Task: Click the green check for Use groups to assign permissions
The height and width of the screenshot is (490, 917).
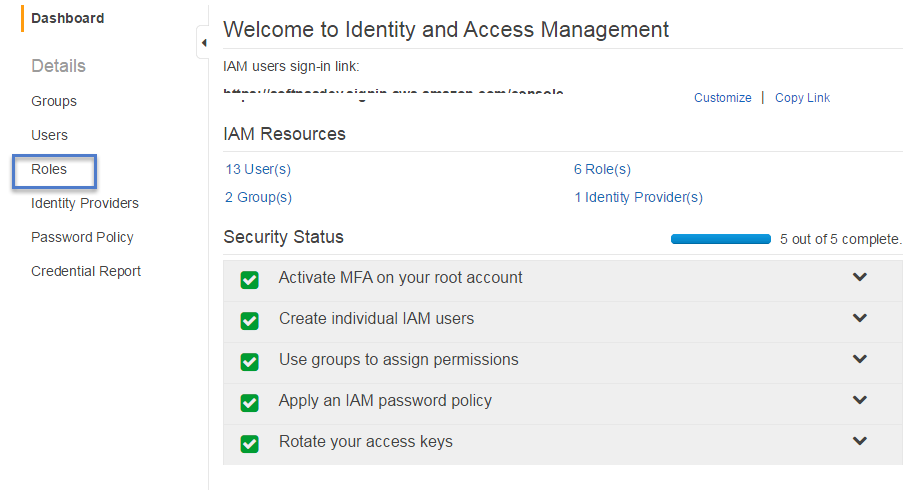Action: coord(250,362)
